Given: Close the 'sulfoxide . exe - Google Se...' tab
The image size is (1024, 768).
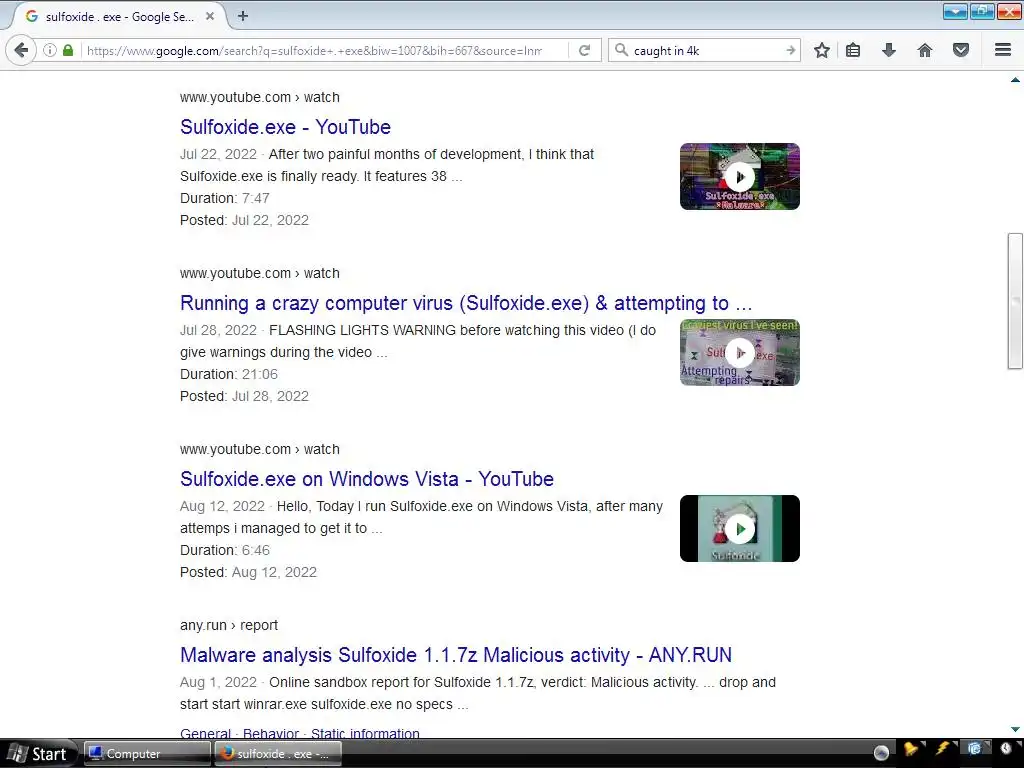Looking at the screenshot, I should (x=210, y=16).
